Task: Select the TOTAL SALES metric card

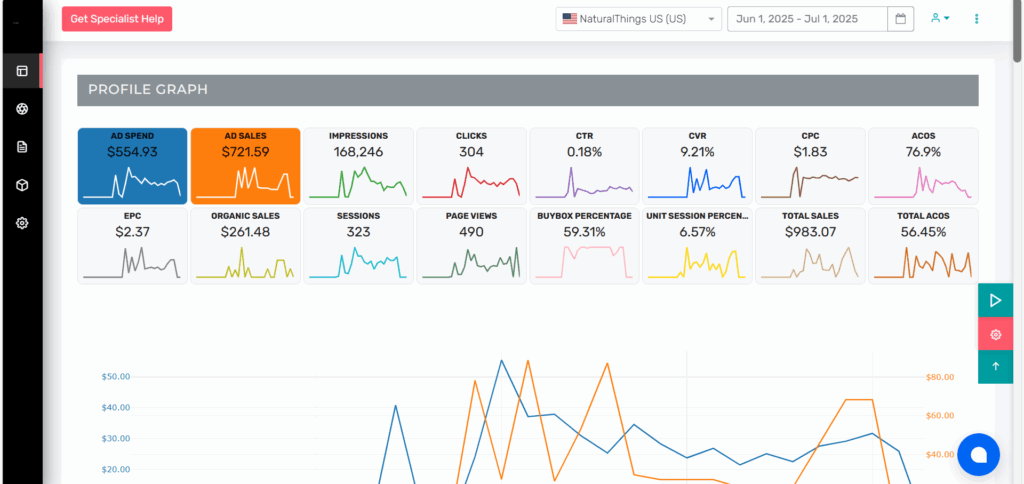Action: 810,246
